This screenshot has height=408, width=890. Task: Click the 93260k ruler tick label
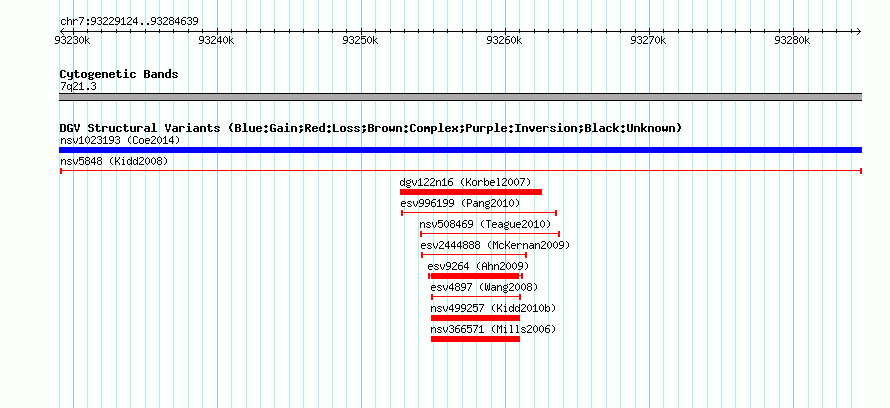[504, 40]
